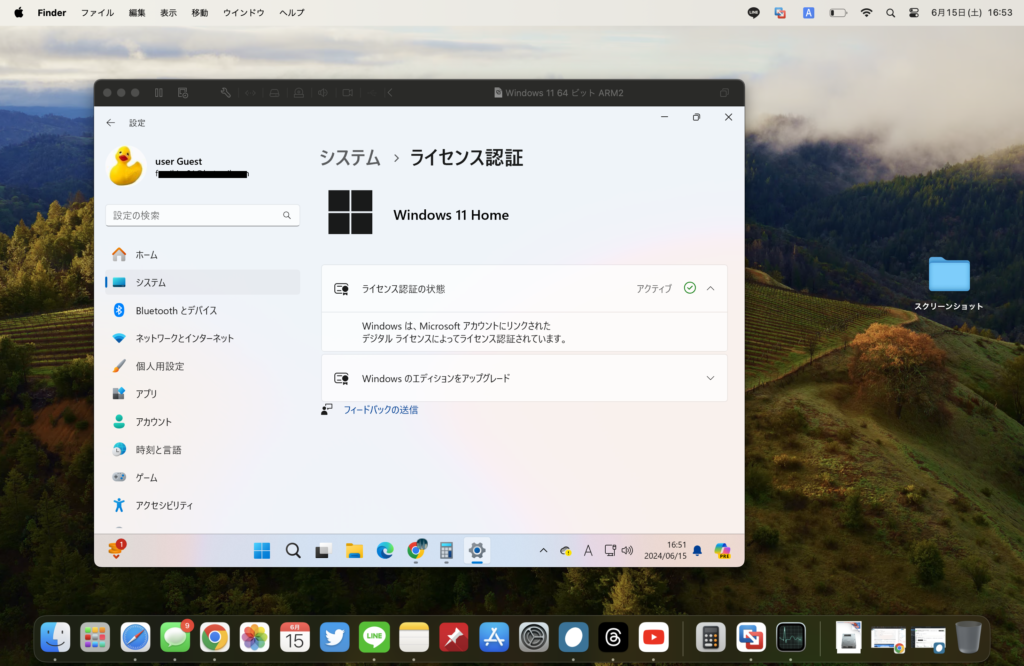1024x666 pixels.
Task: Click the Calculator icon in the Windows taskbar
Action: point(446,550)
